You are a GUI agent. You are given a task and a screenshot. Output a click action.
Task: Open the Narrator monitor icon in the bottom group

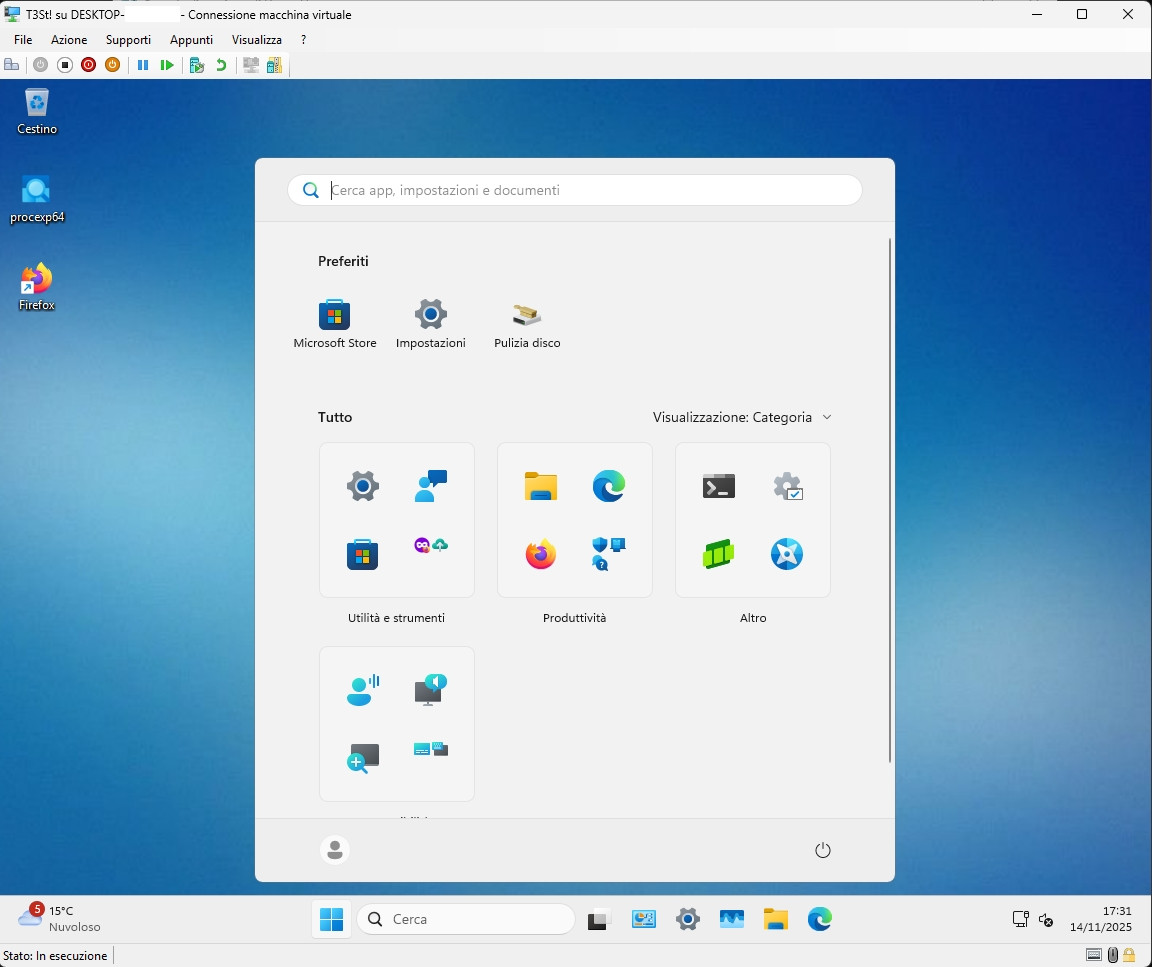coord(431,690)
